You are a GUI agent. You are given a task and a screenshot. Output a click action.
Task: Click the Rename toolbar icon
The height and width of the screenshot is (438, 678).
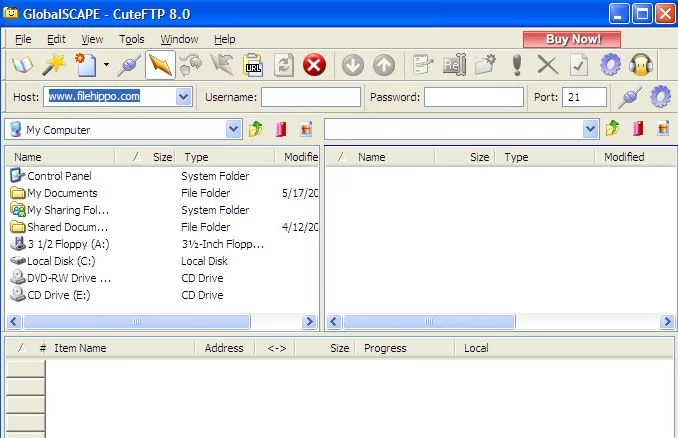pos(454,65)
